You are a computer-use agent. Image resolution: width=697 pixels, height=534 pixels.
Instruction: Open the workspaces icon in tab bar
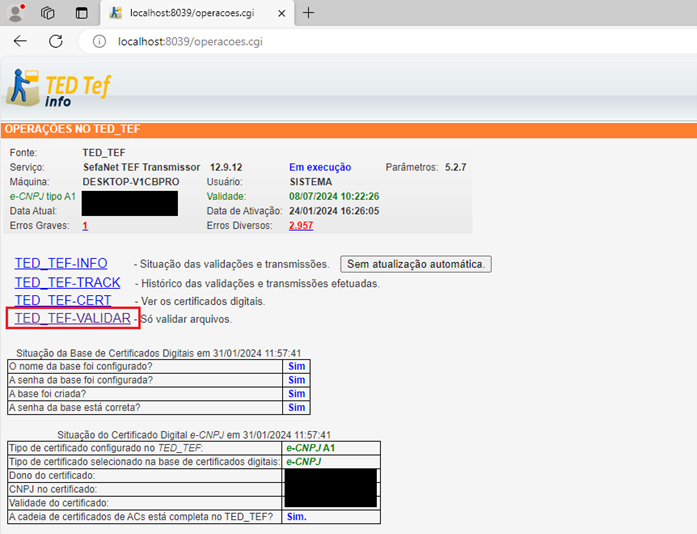[48, 13]
